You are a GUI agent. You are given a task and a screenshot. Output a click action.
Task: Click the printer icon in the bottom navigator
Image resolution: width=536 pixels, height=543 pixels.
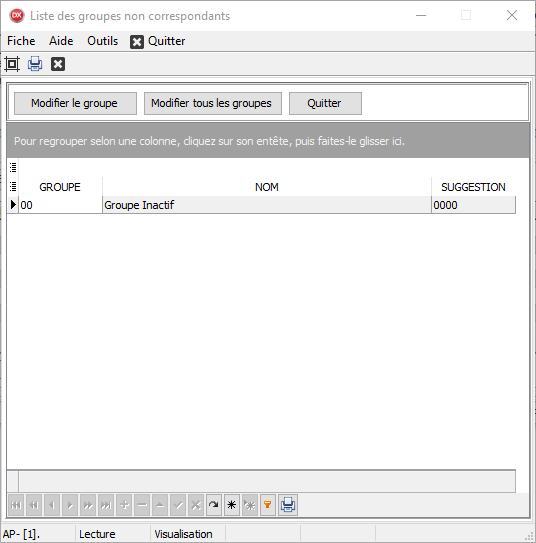(x=288, y=505)
